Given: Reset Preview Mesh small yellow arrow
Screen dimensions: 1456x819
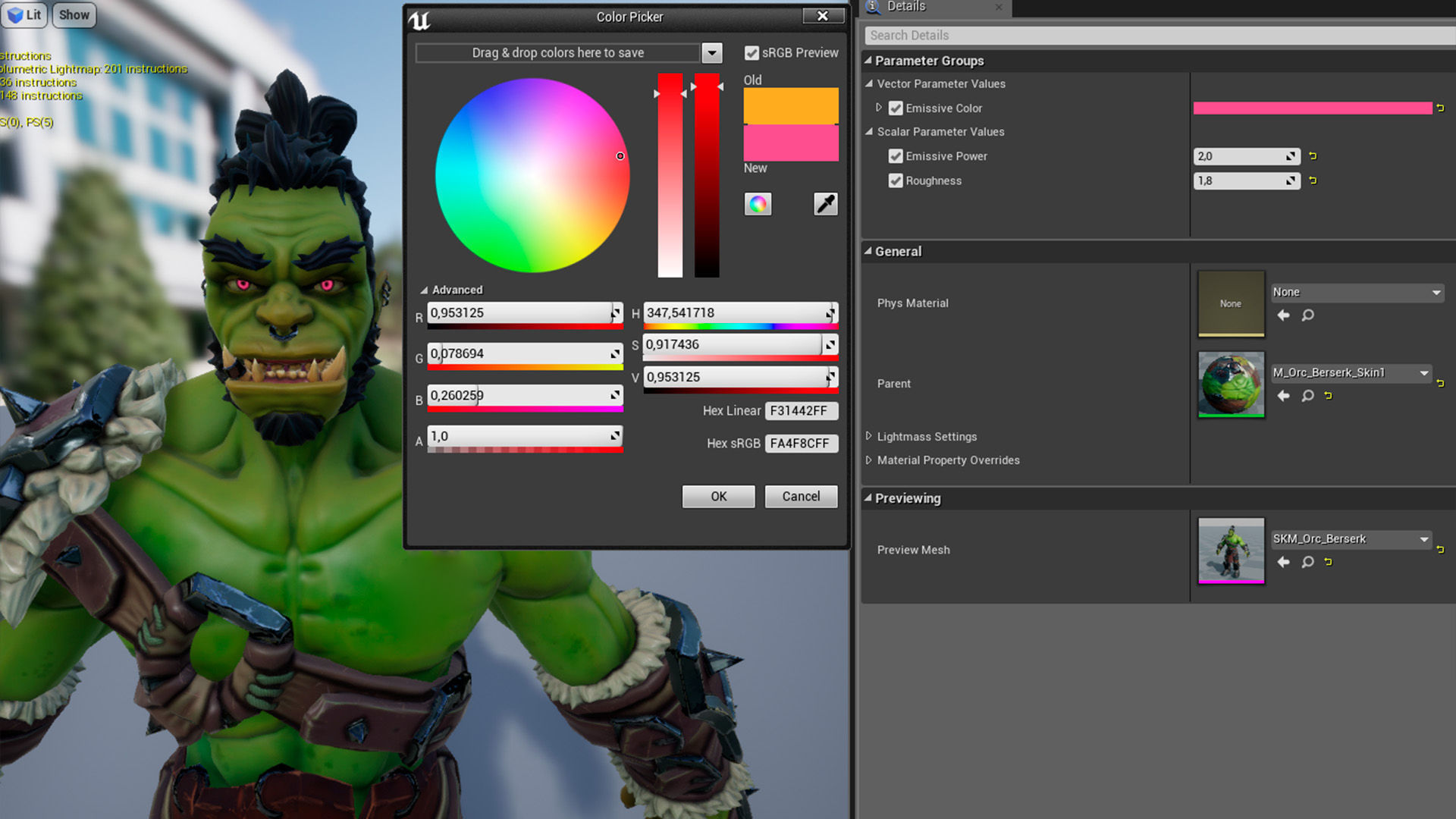Looking at the screenshot, I should tap(1328, 561).
